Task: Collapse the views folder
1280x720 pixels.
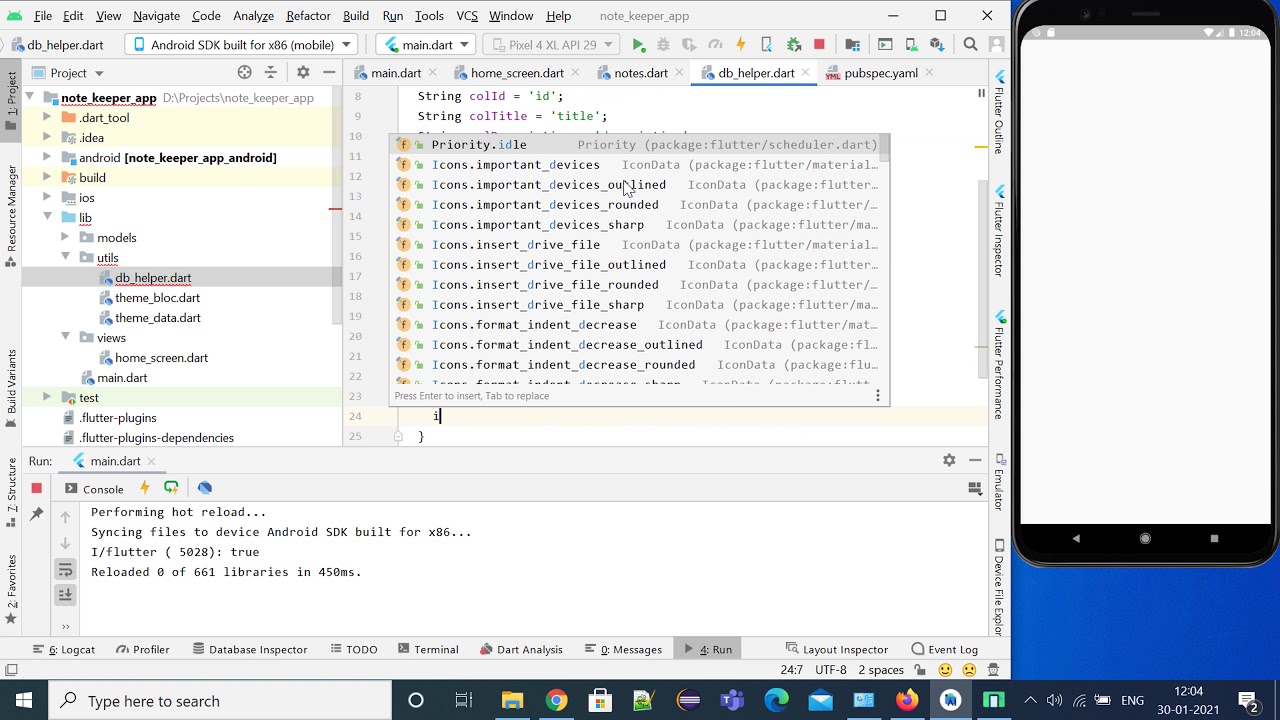Action: 65,337
